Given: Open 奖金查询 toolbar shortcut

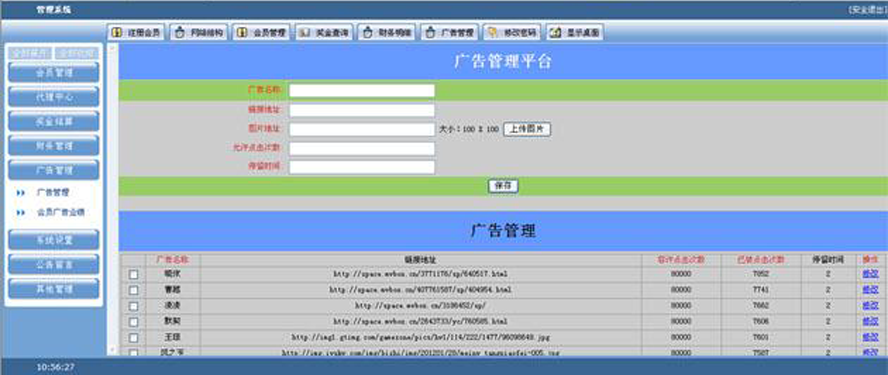Looking at the screenshot, I should click(324, 33).
